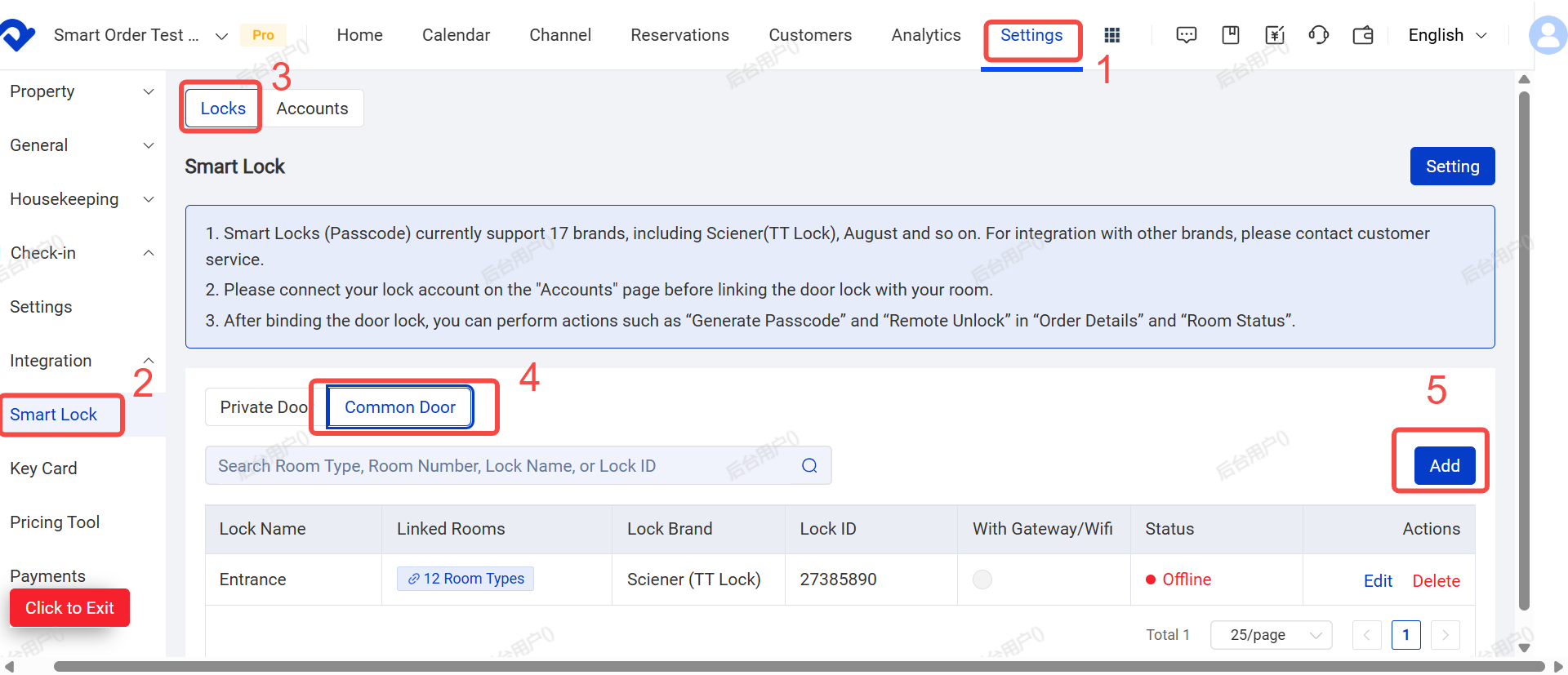Viewport: 1568px width, 675px height.
Task: Open the property selector dropdown
Action: click(x=140, y=35)
